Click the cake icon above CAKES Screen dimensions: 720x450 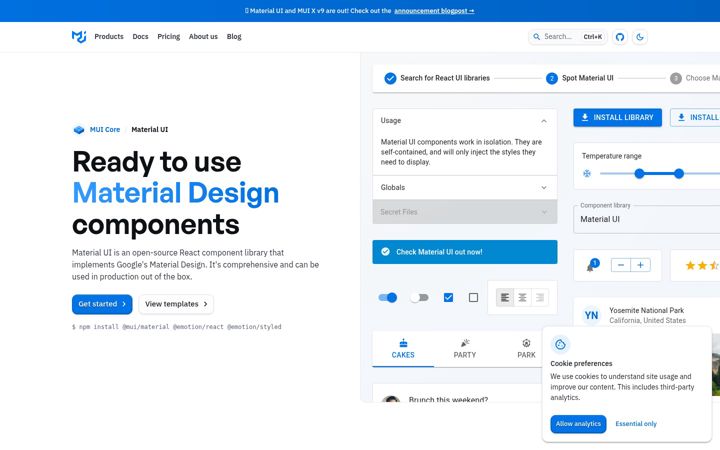point(403,343)
